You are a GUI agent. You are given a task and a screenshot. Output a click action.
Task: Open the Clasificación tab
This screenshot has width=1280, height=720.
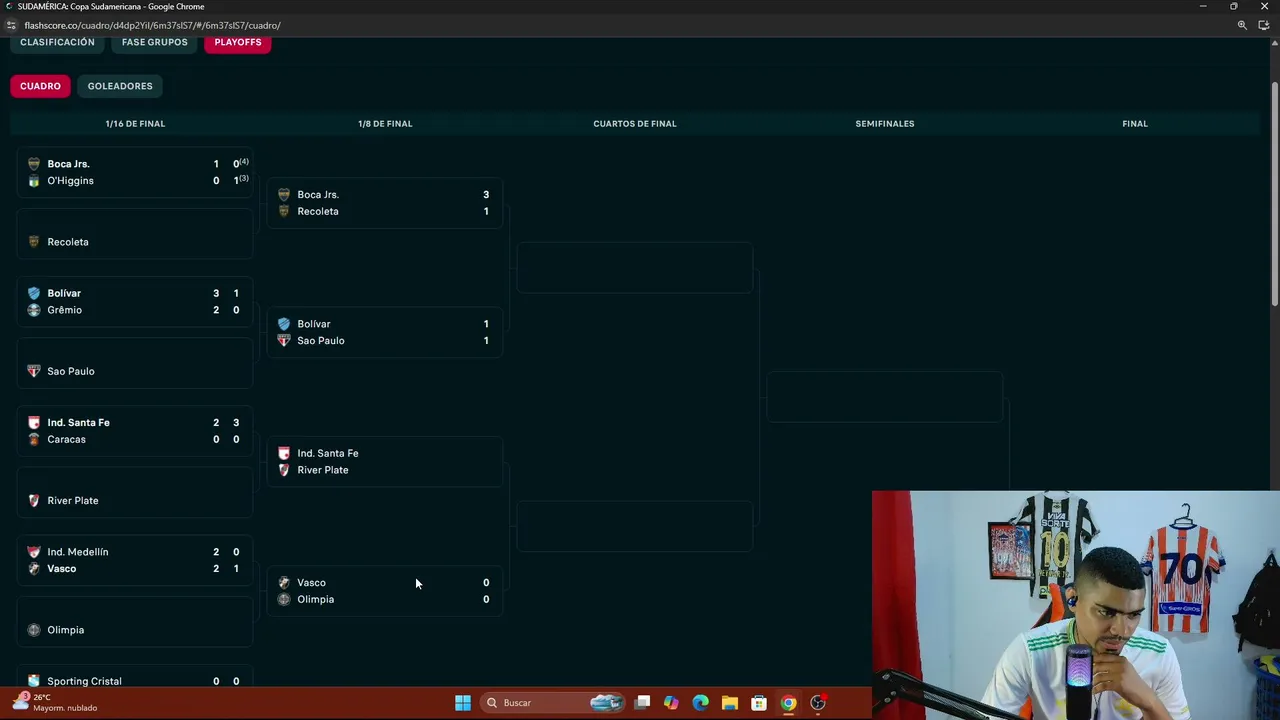click(57, 42)
